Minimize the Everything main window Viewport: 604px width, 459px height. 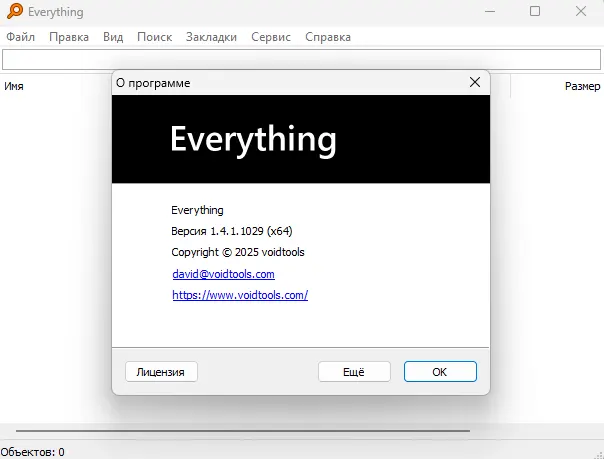490,12
